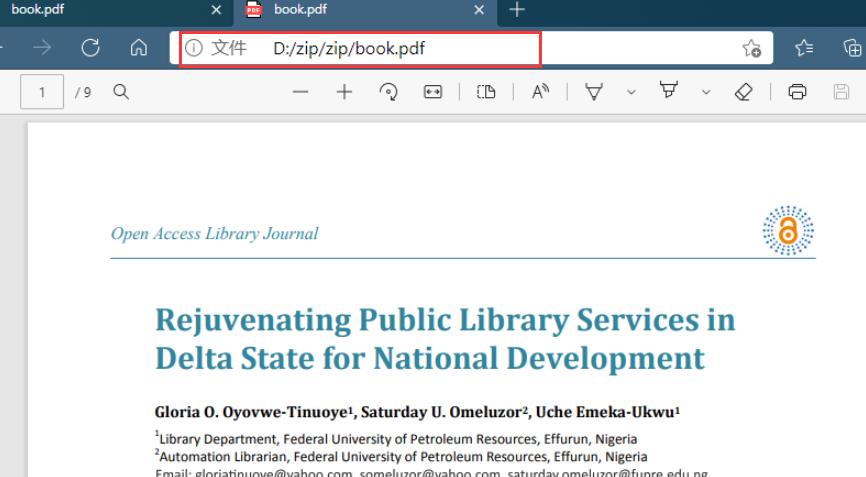Open the Favorites list
The height and width of the screenshot is (477, 866).
coord(804,48)
